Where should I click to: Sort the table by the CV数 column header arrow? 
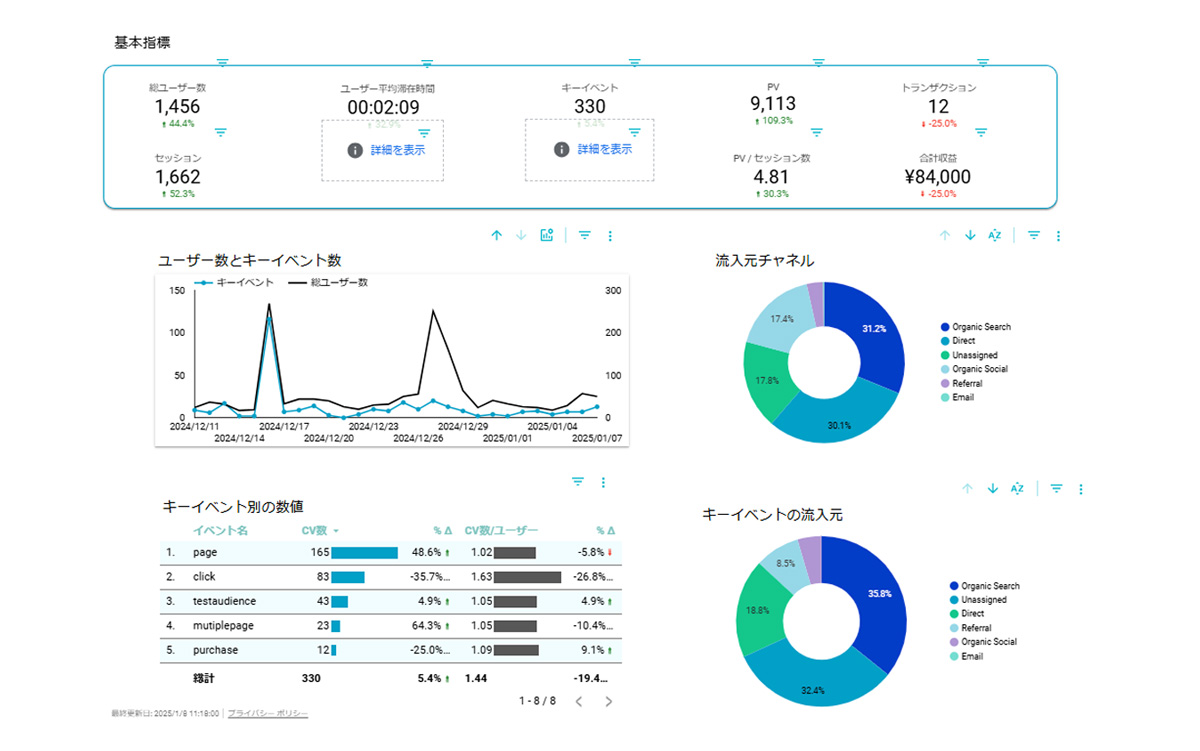[x=336, y=531]
